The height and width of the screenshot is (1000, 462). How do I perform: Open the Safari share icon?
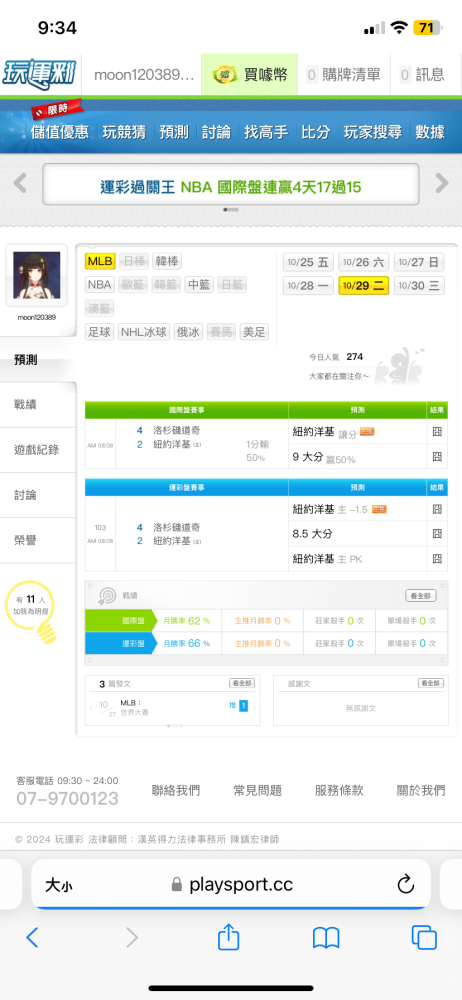[228, 936]
